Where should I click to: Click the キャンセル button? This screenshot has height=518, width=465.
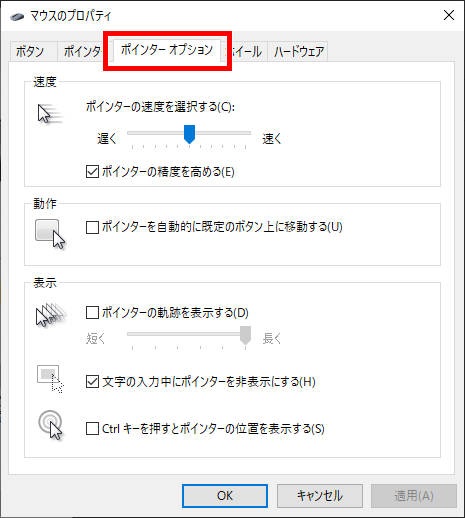[320, 496]
